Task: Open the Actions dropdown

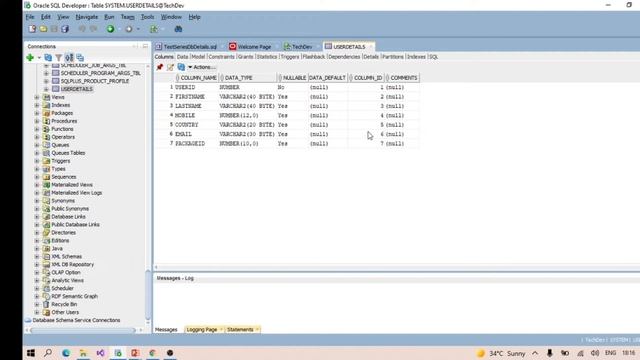Action: pyautogui.click(x=202, y=67)
